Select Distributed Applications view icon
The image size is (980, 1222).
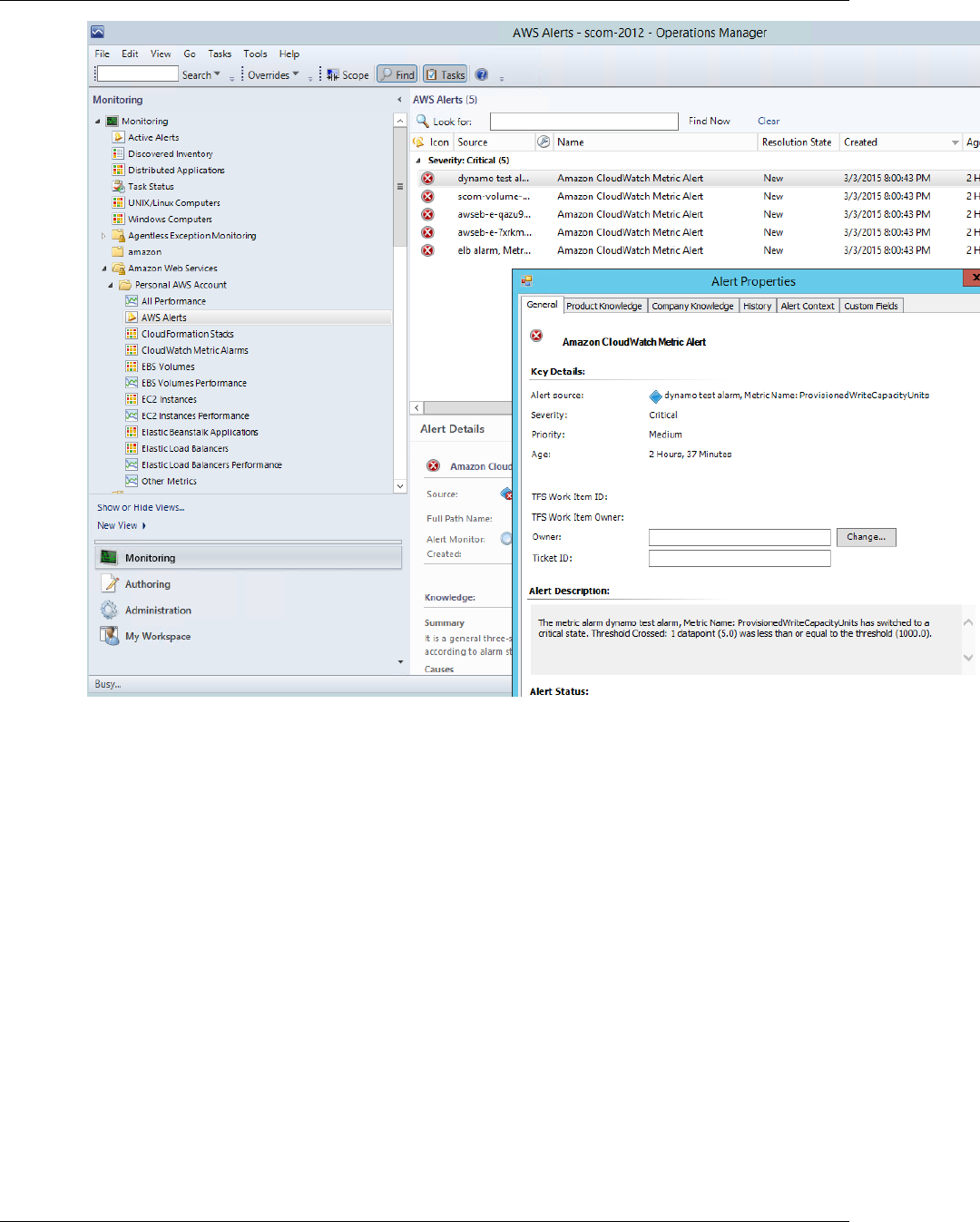click(x=118, y=170)
